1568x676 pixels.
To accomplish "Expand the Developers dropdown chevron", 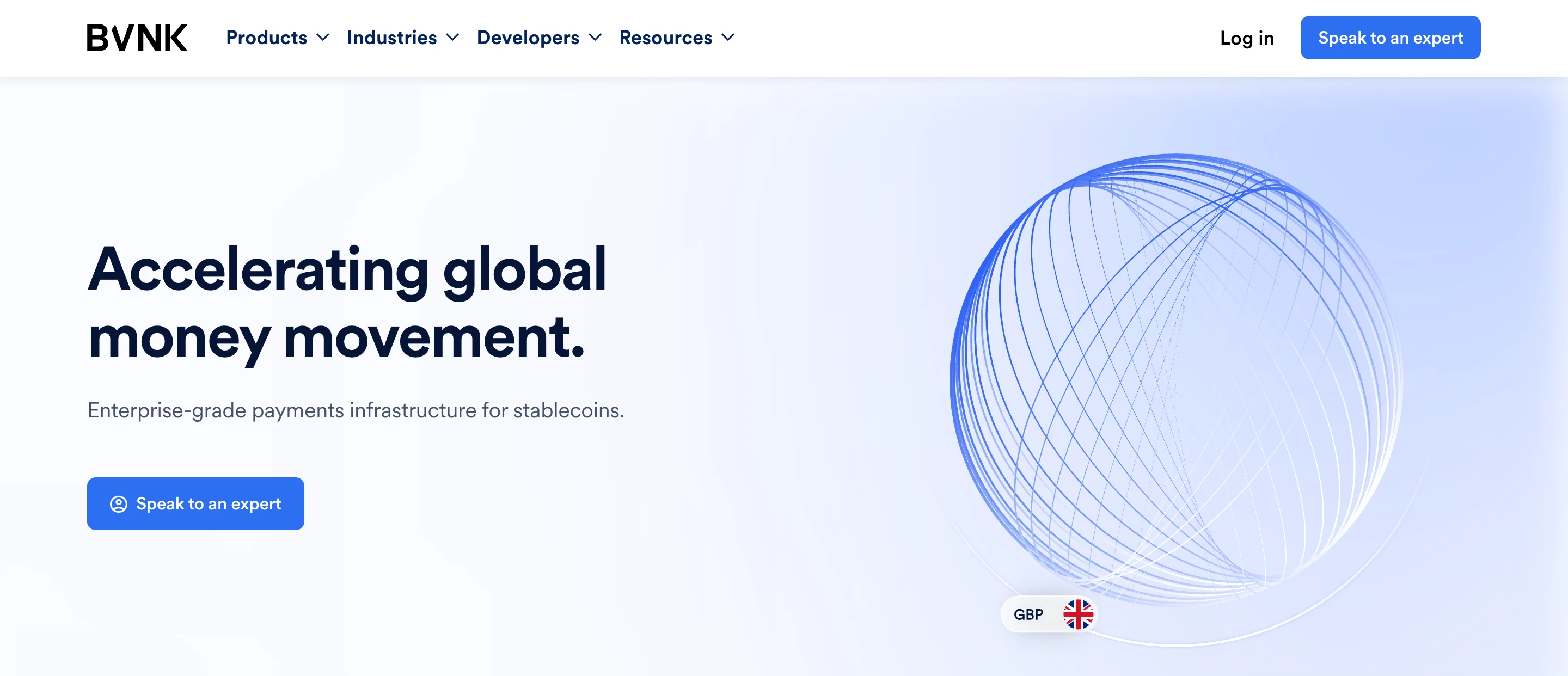I will 595,38.
